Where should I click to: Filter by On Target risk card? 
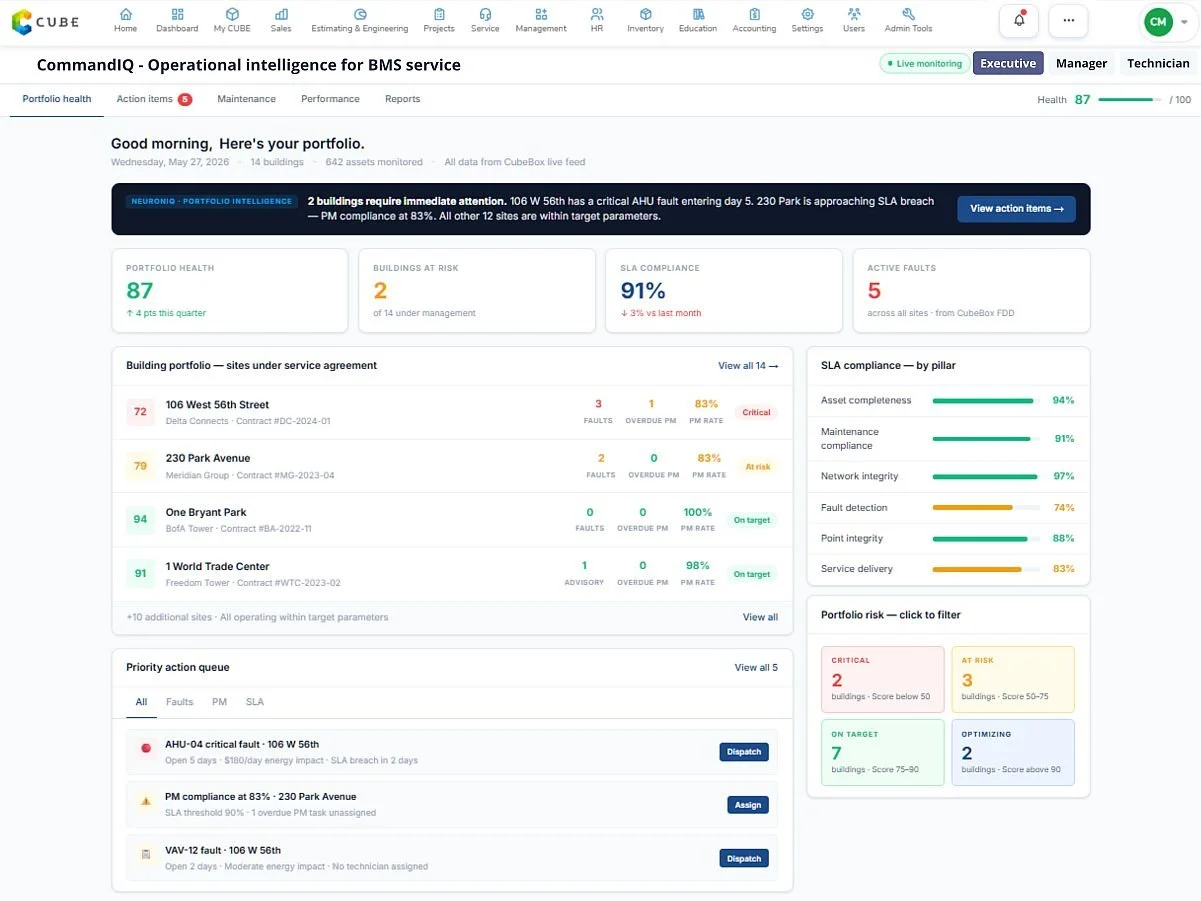(883, 752)
